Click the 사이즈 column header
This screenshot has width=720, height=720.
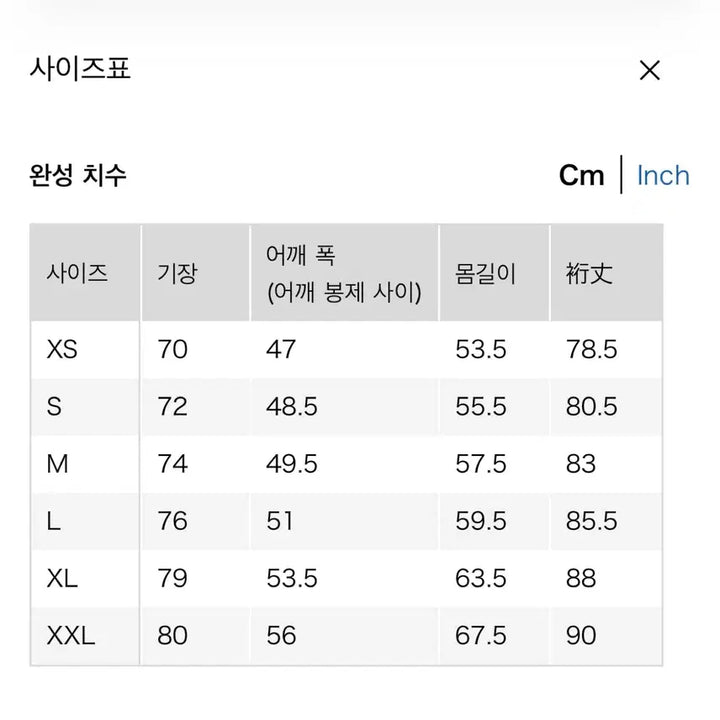pos(77,273)
